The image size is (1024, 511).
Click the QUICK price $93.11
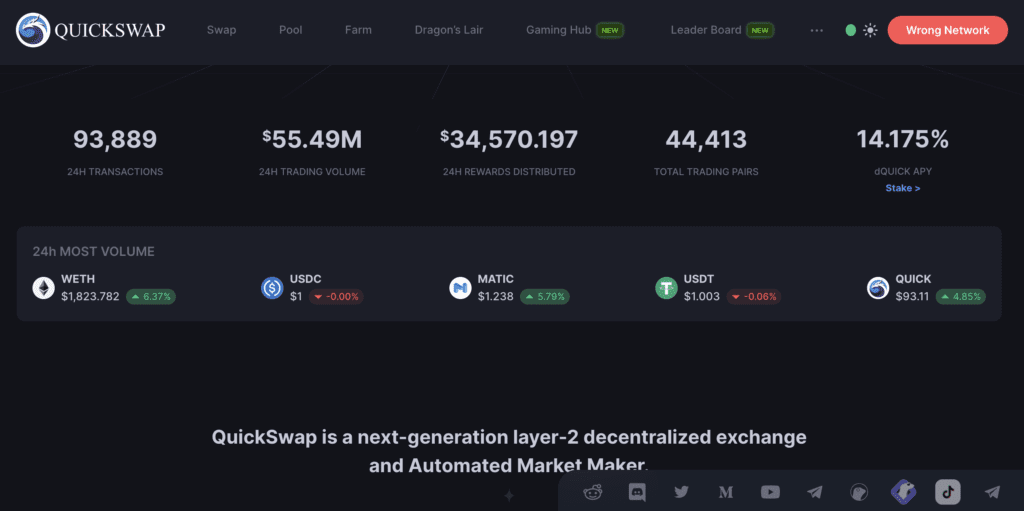tap(912, 297)
